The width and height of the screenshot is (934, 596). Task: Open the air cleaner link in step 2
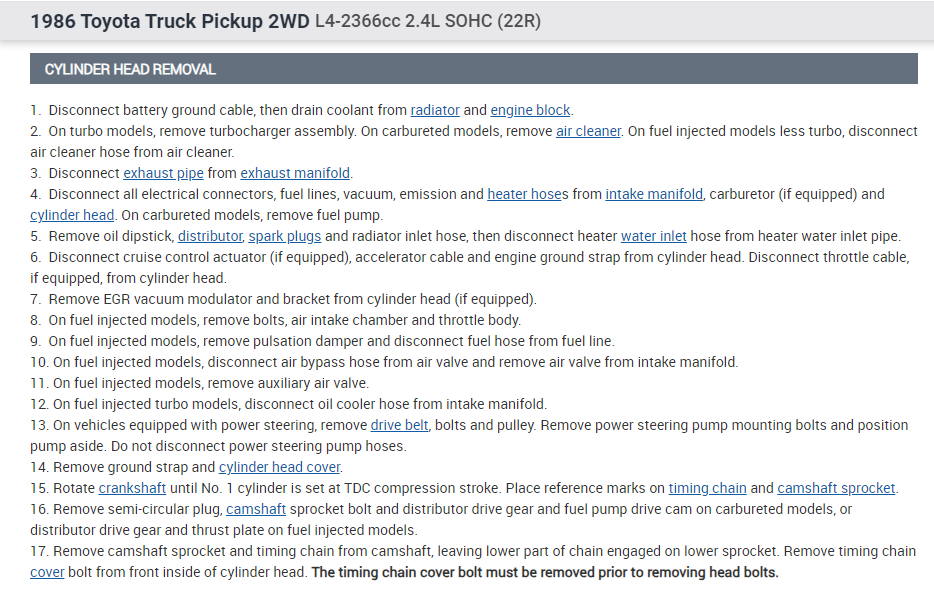pyautogui.click(x=588, y=131)
